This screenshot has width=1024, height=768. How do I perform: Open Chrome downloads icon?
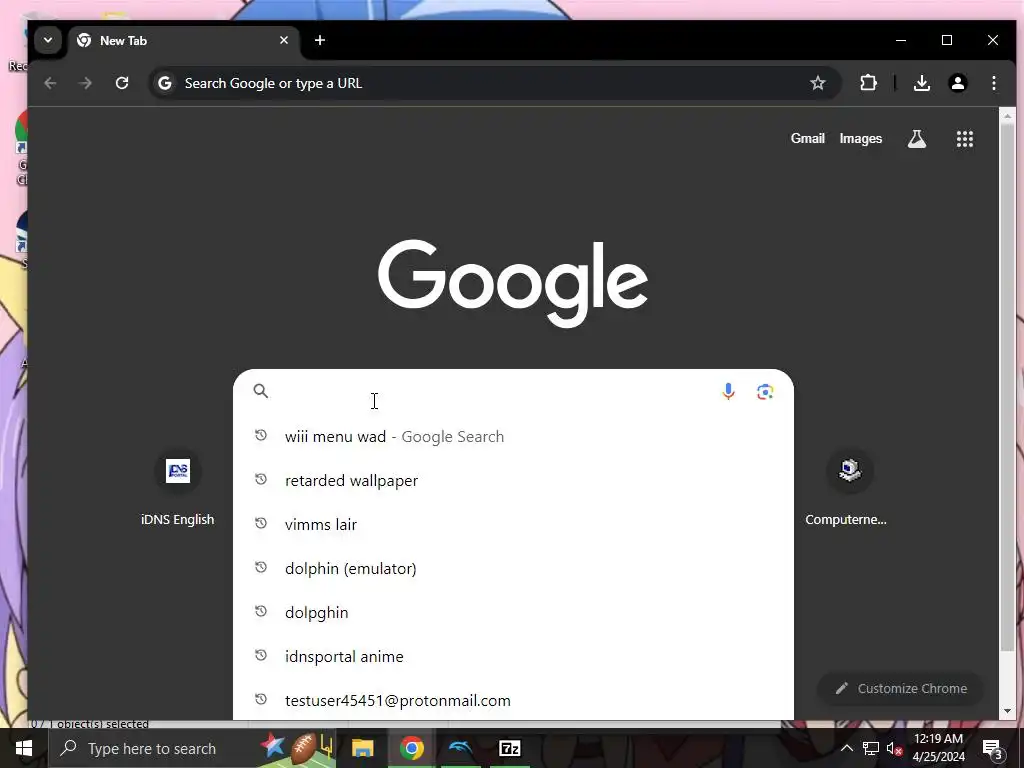[x=921, y=83]
